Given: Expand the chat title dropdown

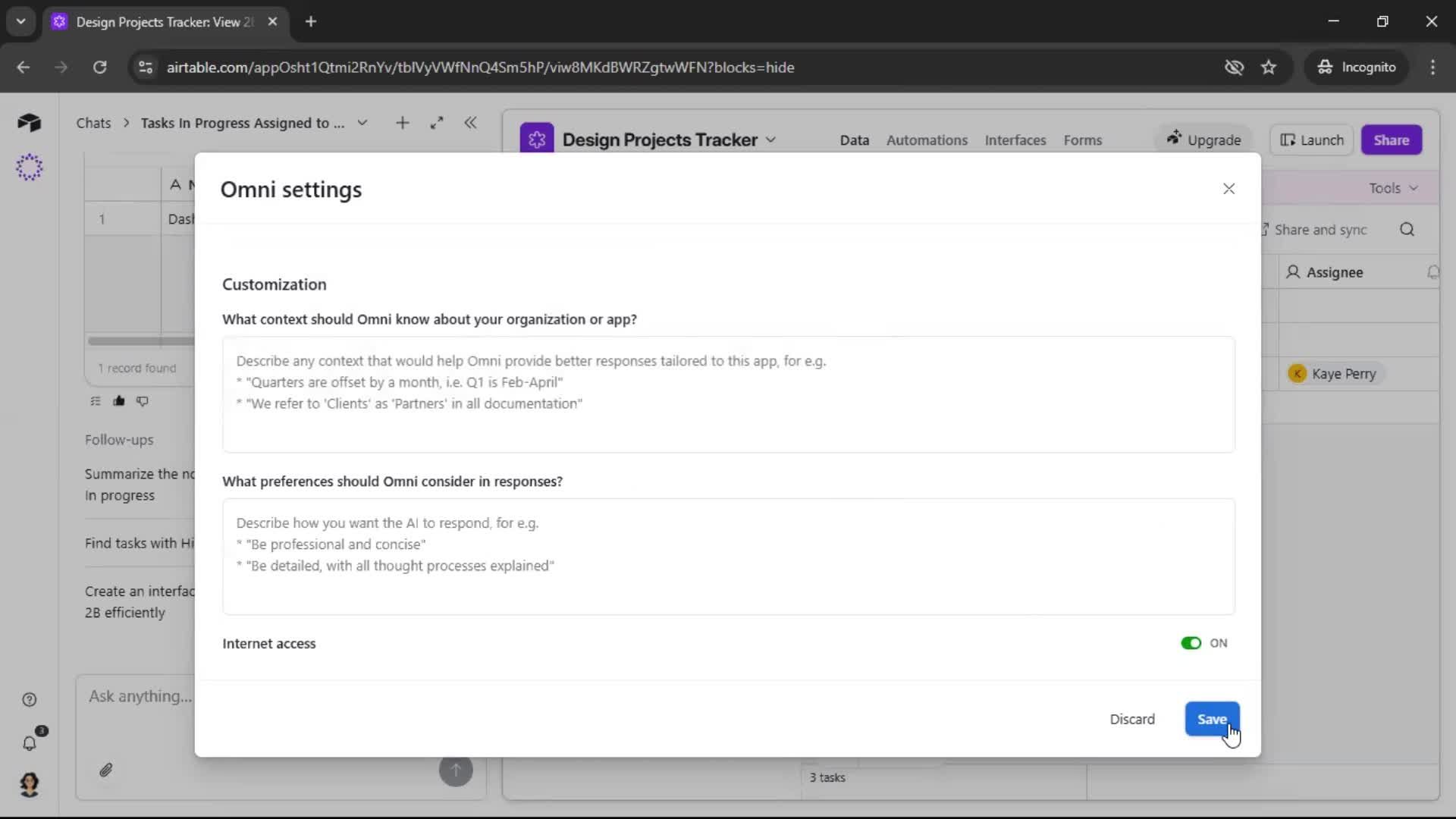Looking at the screenshot, I should (362, 123).
